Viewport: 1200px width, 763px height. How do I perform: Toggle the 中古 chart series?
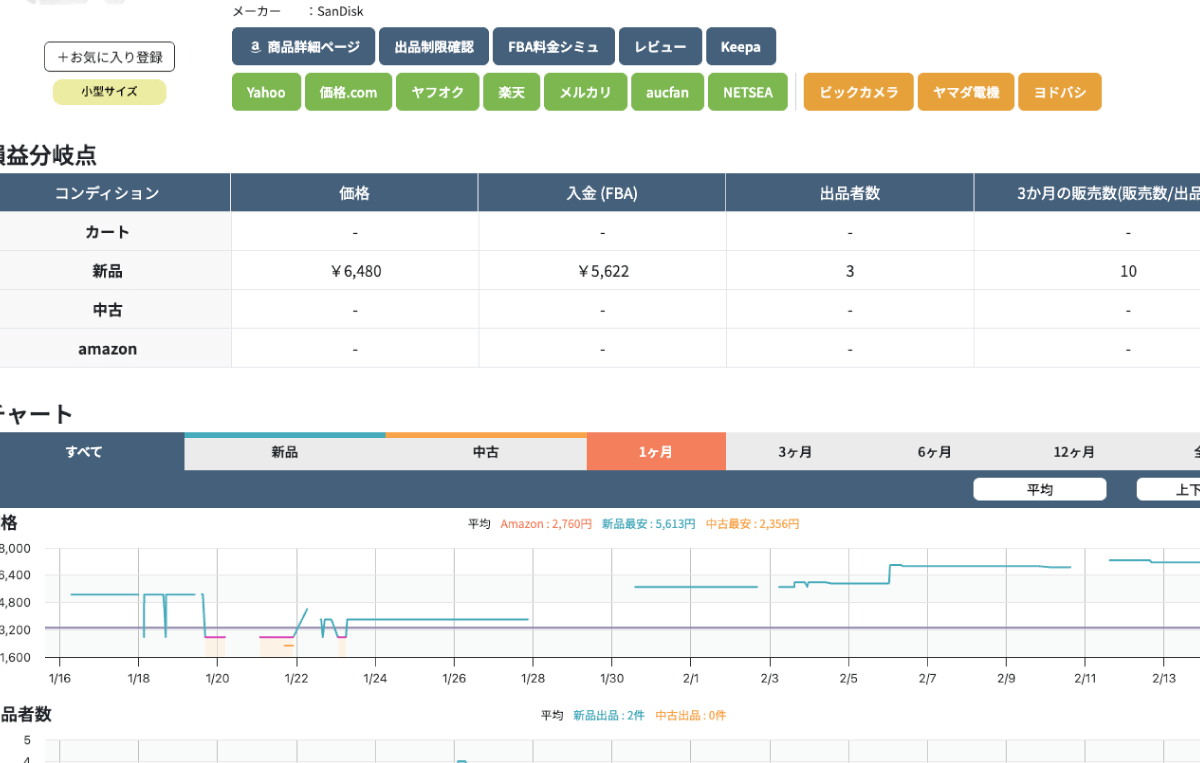point(486,453)
